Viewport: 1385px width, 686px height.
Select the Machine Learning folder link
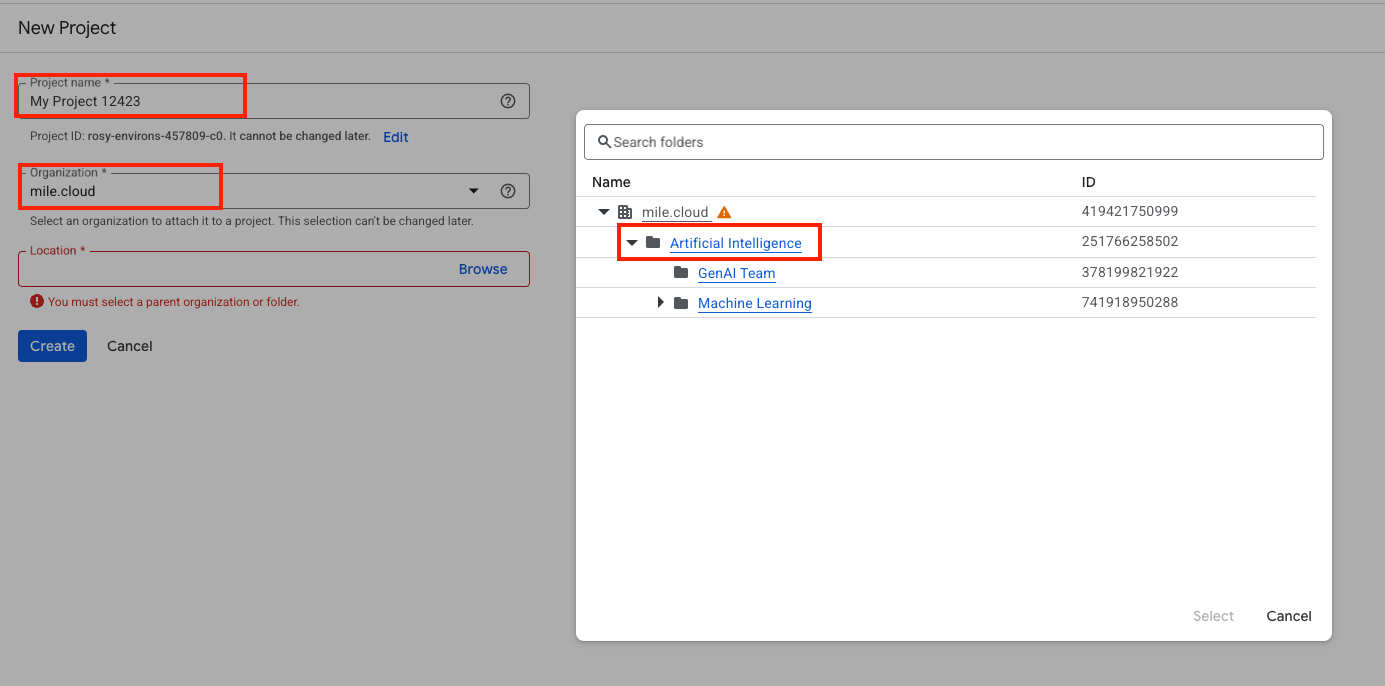tap(754, 303)
